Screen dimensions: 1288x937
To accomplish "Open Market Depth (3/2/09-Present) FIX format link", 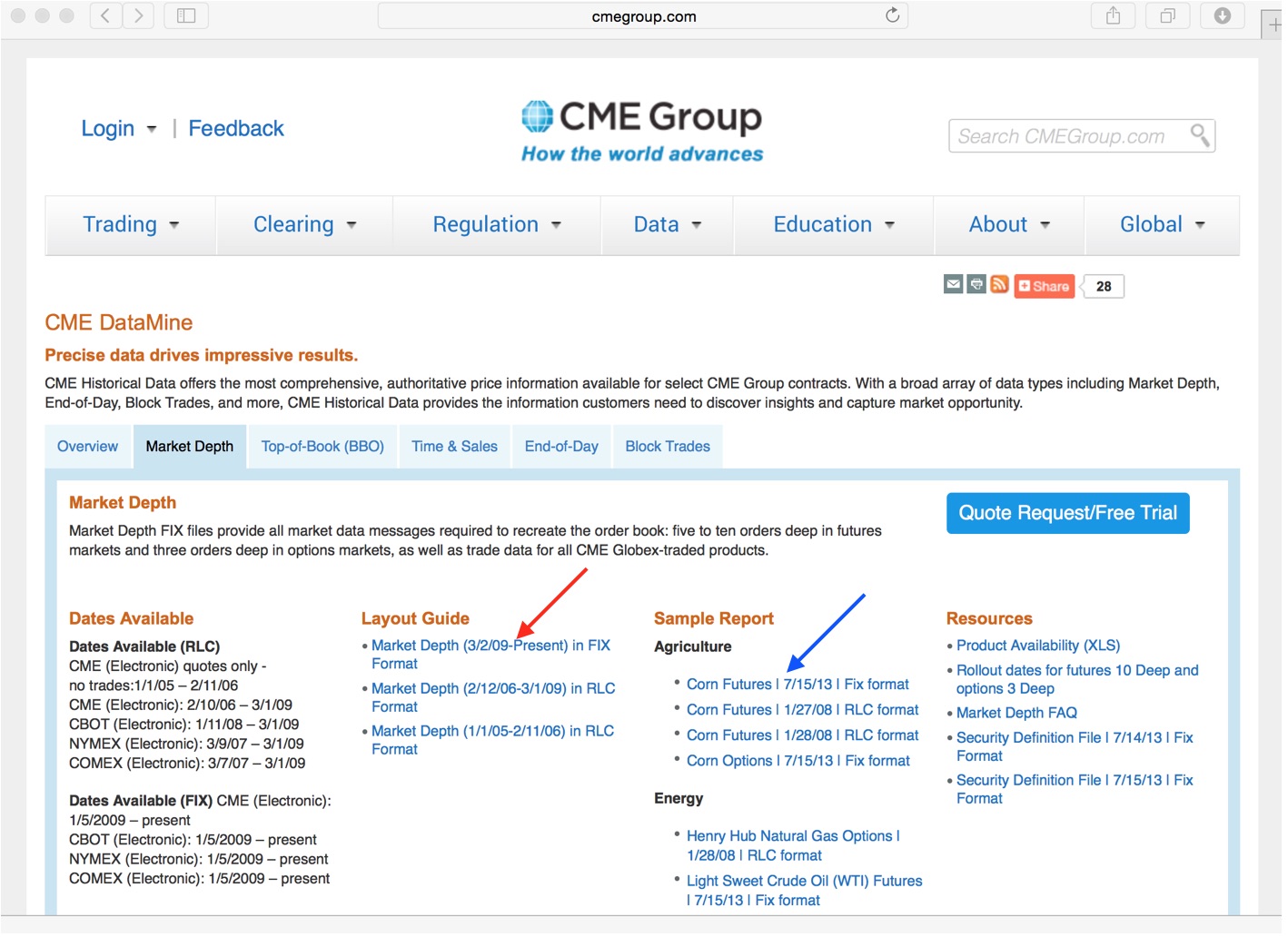I will click(490, 655).
